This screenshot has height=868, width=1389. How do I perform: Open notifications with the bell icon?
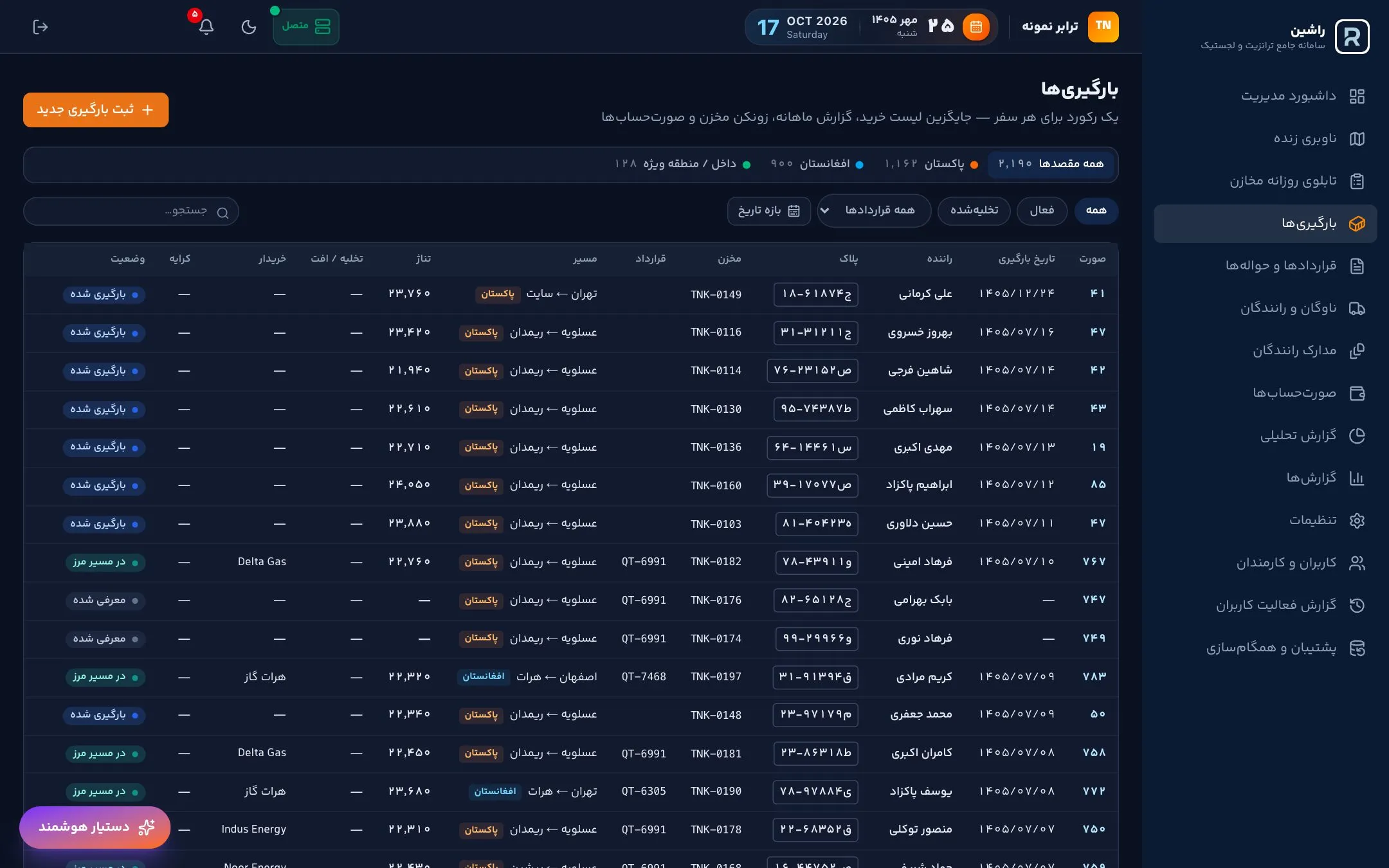tap(206, 27)
